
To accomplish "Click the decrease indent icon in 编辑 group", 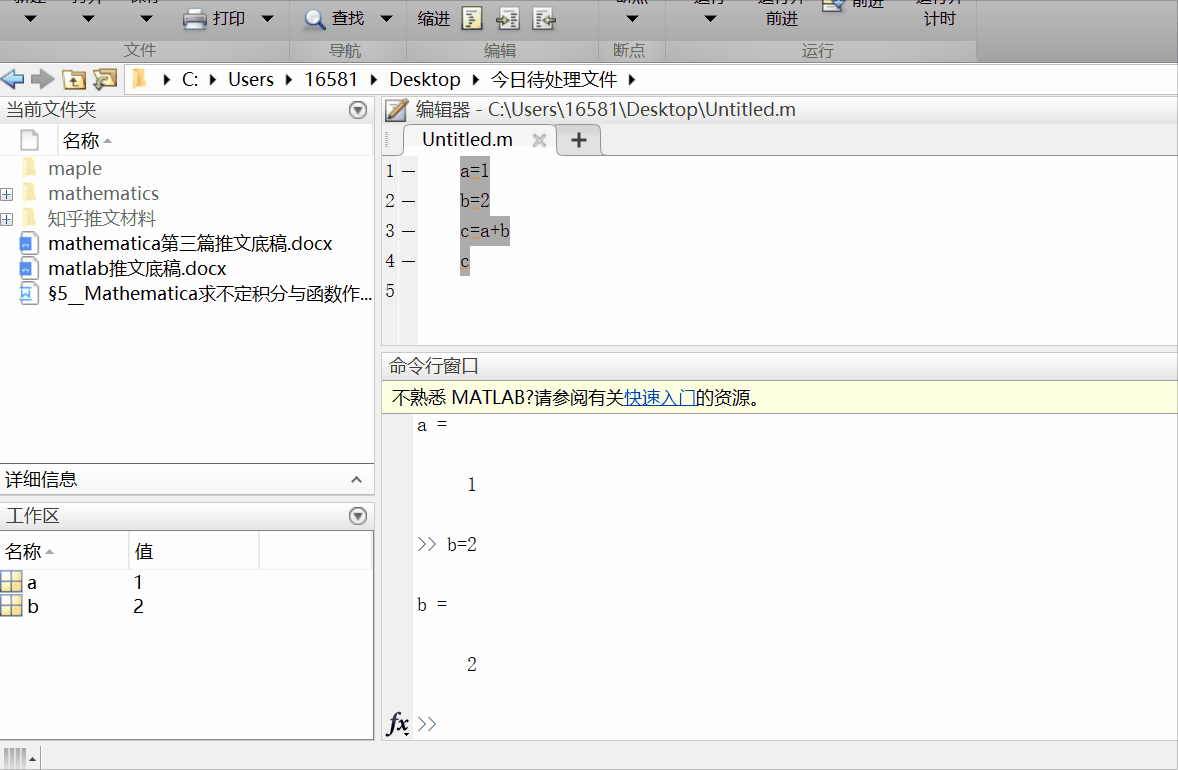I will click(543, 18).
